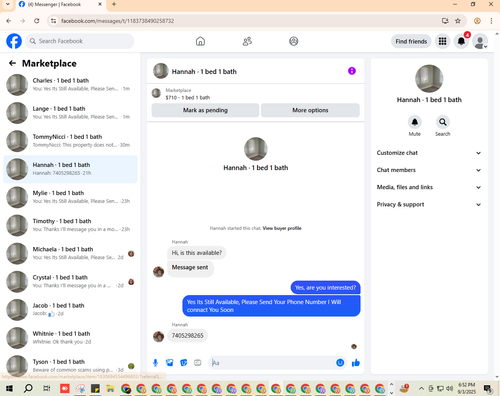The height and width of the screenshot is (396, 500).
Task: Open Timothy - 1 bed 1 bath conversation
Action: coord(70,225)
